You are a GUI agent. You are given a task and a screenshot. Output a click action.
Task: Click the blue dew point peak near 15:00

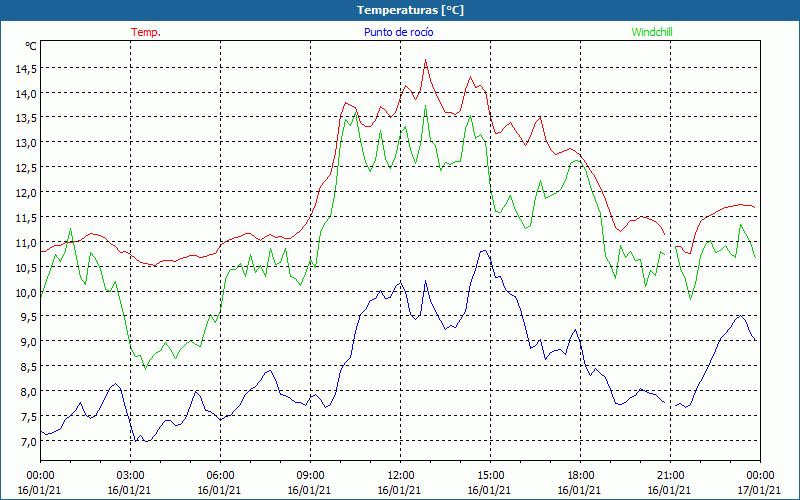point(483,251)
